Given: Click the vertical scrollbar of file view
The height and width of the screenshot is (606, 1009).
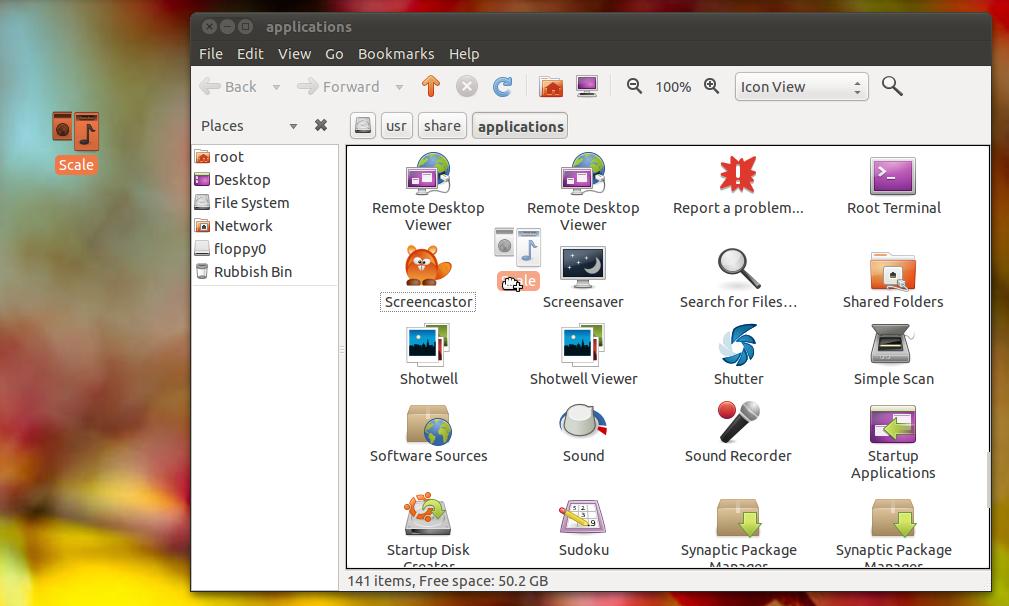Looking at the screenshot, I should click(988, 480).
